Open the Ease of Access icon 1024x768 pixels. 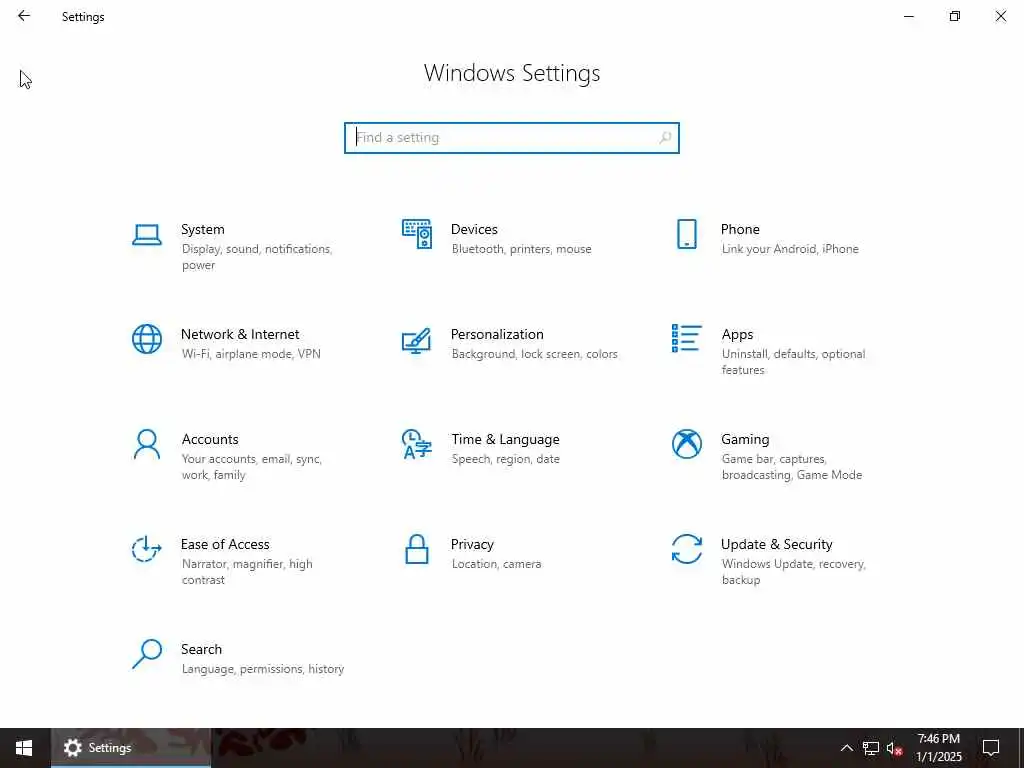pyautogui.click(x=147, y=549)
